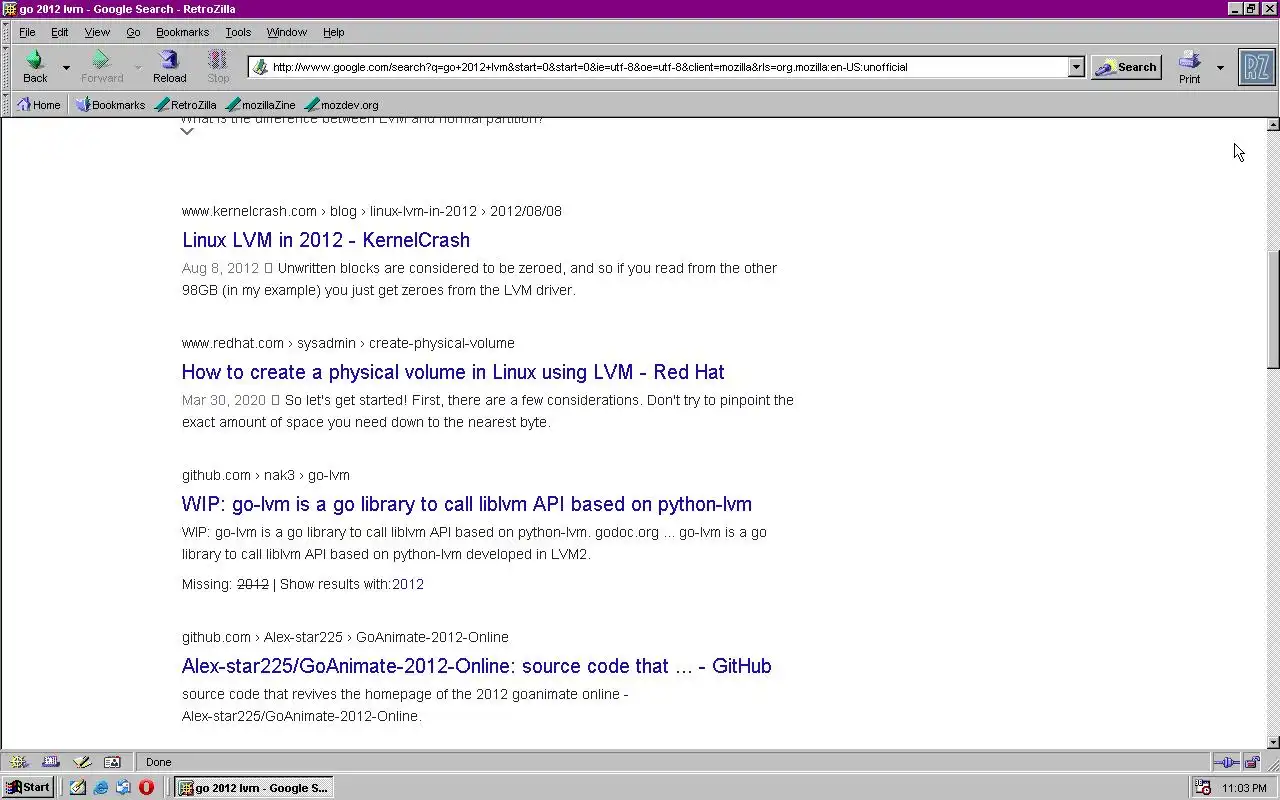Click the URL address field
The width and height of the screenshot is (1280, 800).
pos(668,67)
